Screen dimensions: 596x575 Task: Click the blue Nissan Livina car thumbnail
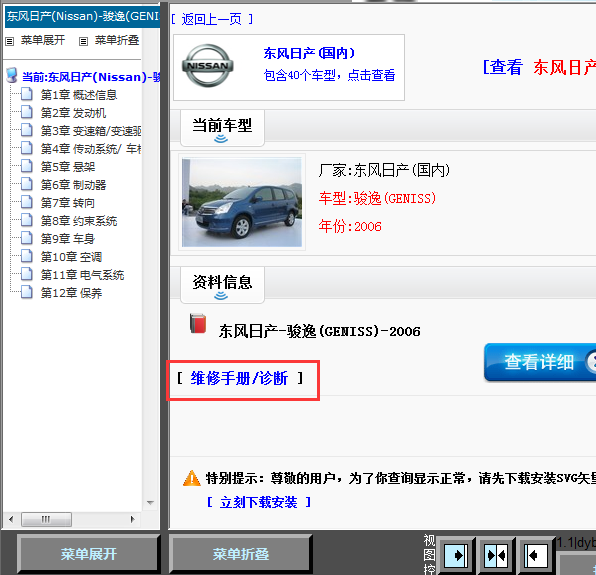point(242,203)
